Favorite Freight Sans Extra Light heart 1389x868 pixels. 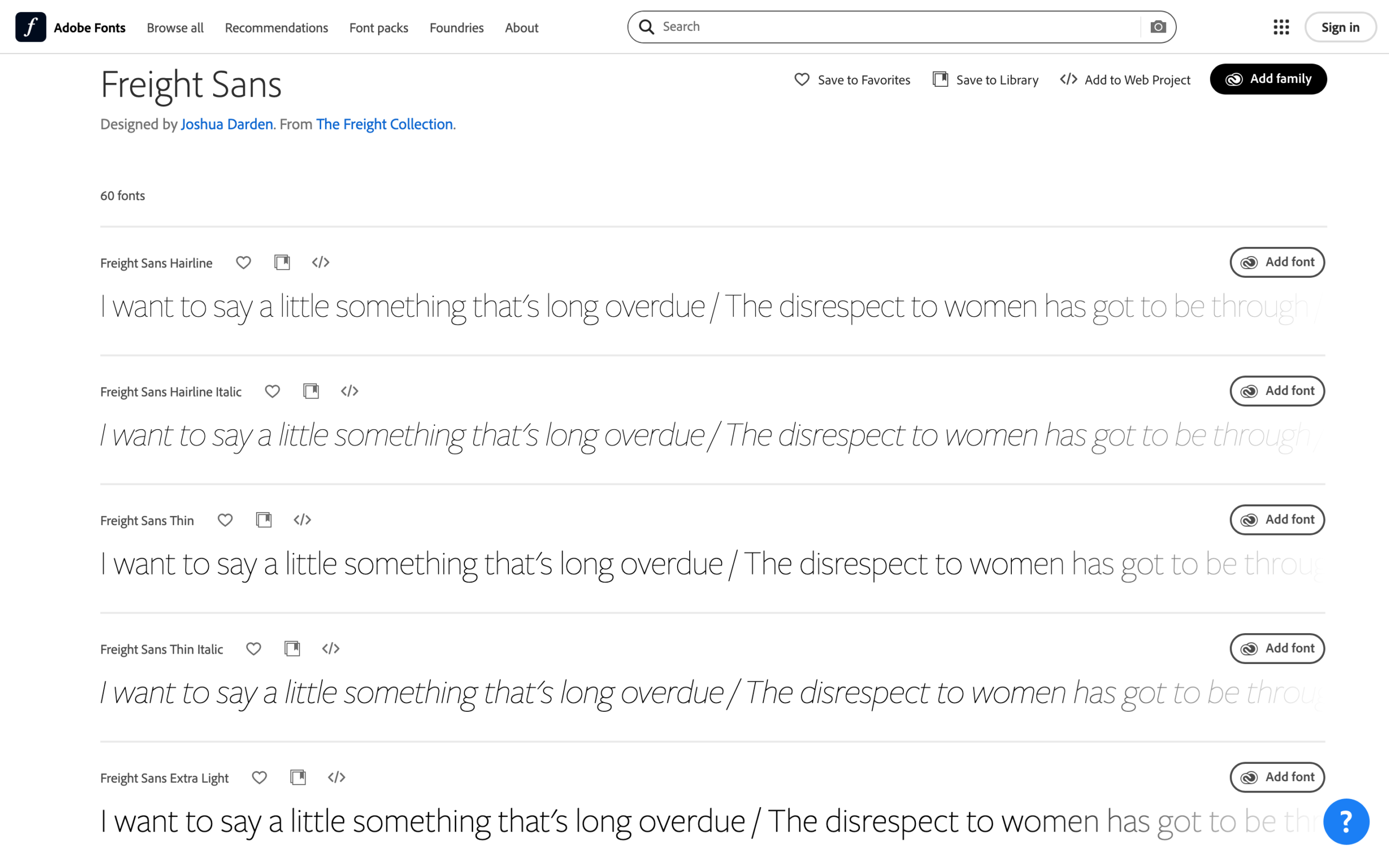[x=259, y=777]
